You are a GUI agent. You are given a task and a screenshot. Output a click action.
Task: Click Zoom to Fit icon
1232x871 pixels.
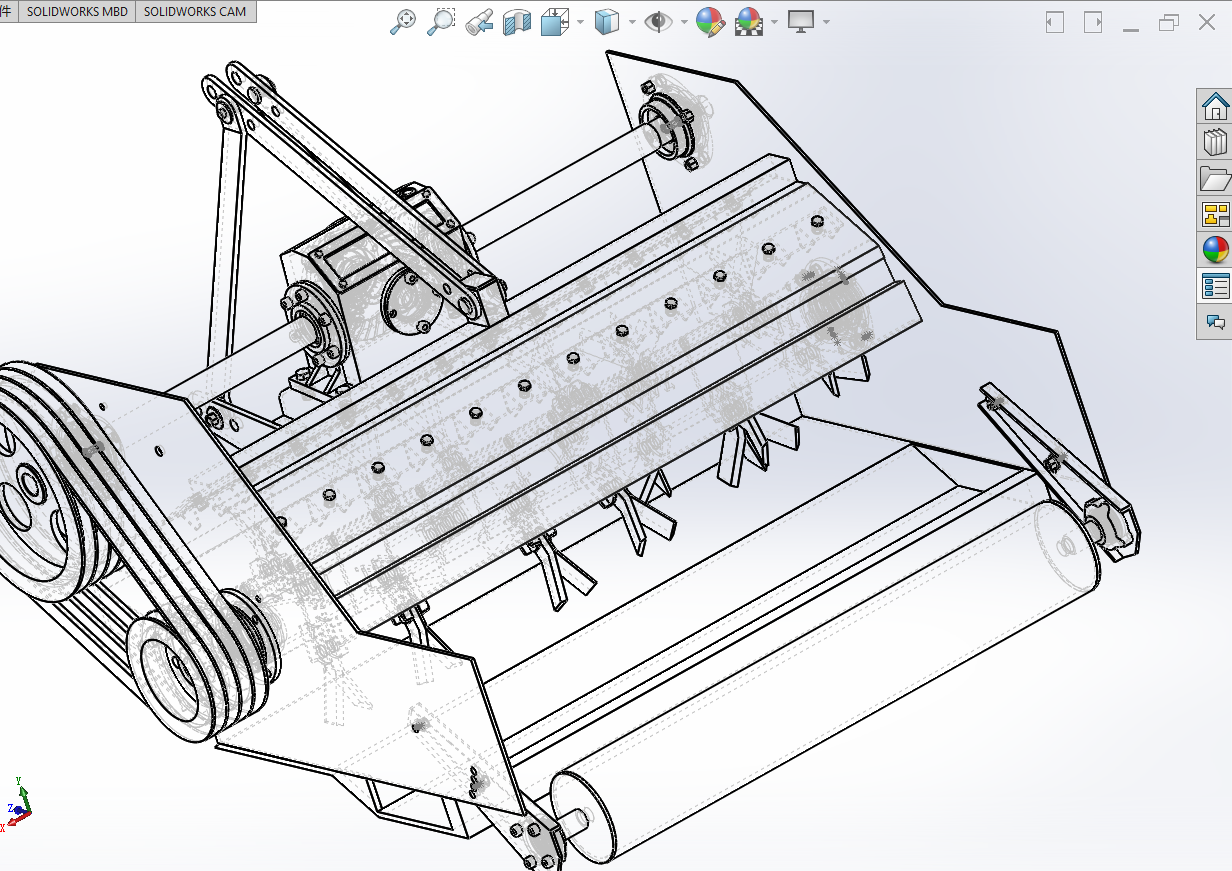tap(402, 22)
